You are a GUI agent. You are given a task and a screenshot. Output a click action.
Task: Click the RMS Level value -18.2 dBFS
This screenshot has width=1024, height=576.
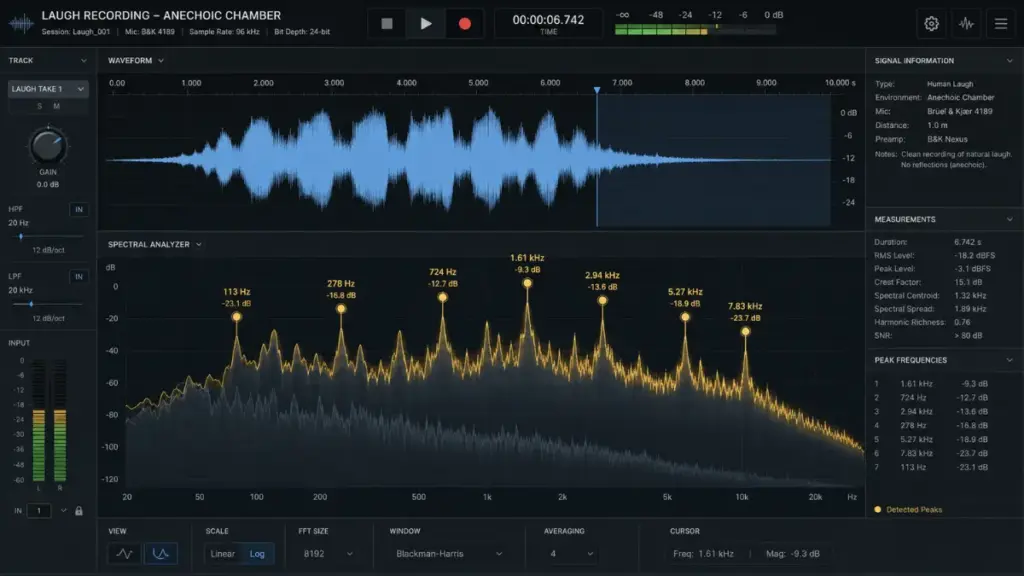click(x=975, y=255)
